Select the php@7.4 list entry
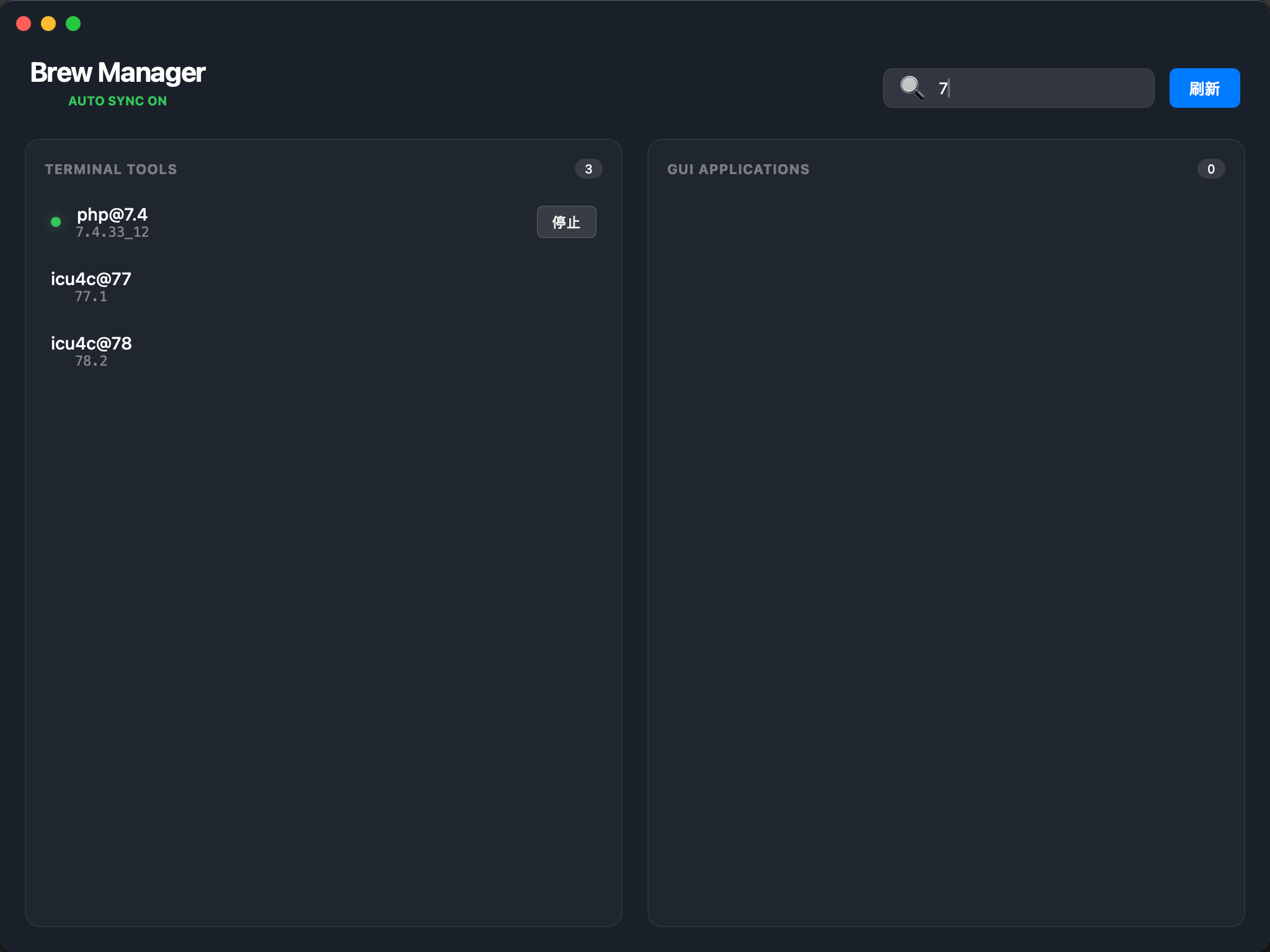 click(112, 214)
